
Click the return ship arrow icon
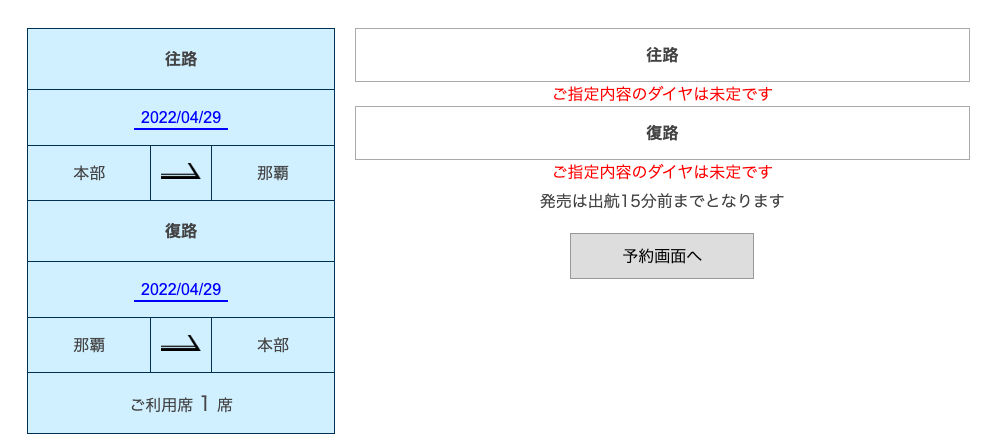click(x=181, y=345)
